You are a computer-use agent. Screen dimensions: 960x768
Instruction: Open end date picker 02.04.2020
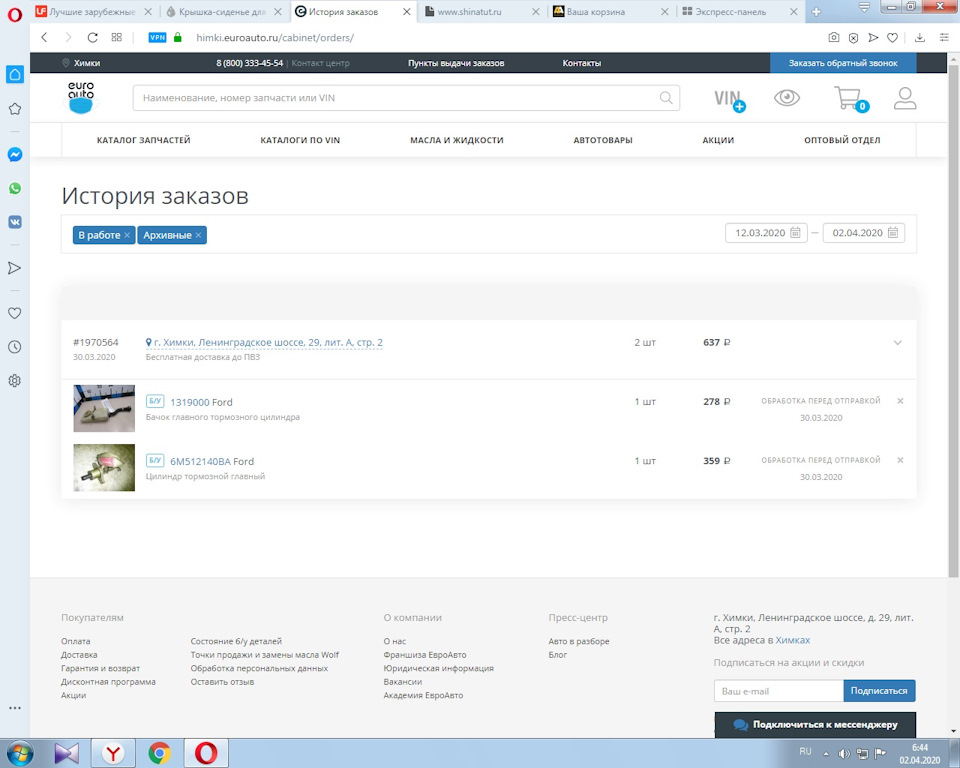tap(864, 233)
